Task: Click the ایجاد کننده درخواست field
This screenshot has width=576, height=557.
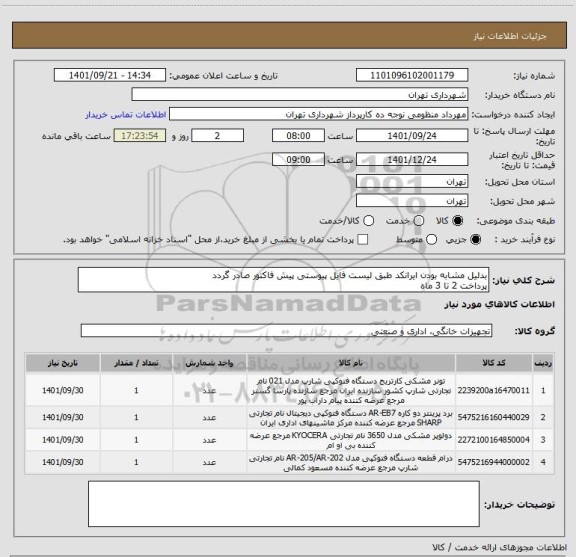Action: click(x=318, y=114)
